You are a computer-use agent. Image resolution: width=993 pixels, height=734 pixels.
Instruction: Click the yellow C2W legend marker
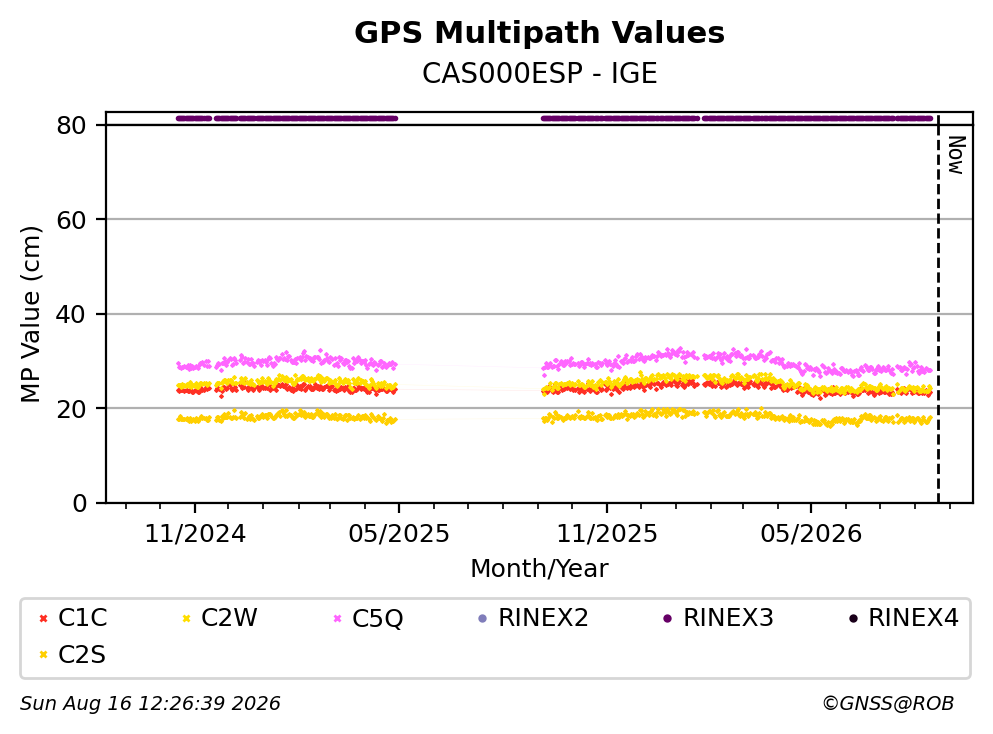coord(186,618)
